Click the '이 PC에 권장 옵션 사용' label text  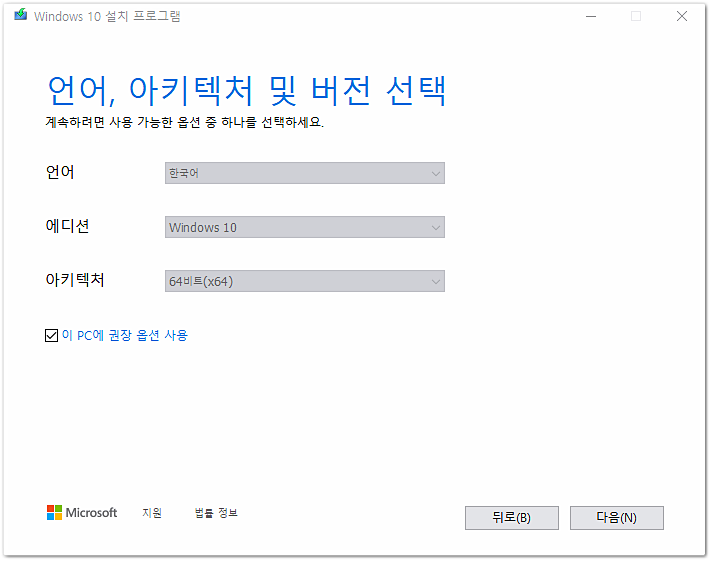pyautogui.click(x=125, y=335)
